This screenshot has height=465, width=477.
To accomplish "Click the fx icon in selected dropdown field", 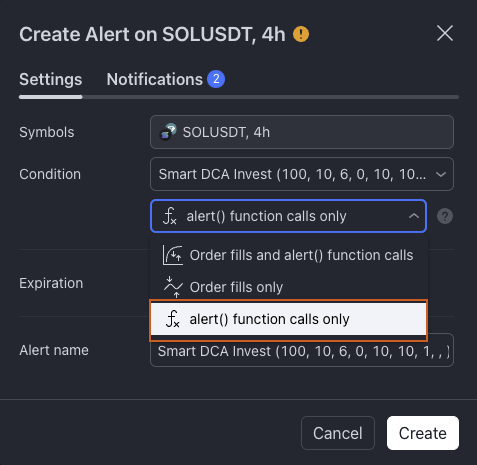I will coord(170,216).
